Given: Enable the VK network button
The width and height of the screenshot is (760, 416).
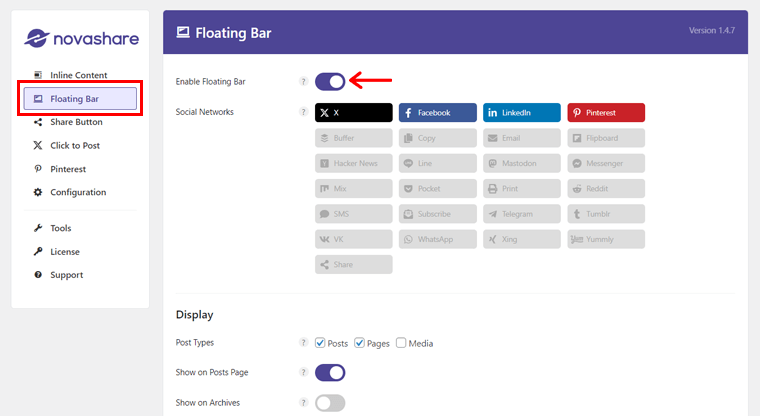Looking at the screenshot, I should click(354, 239).
